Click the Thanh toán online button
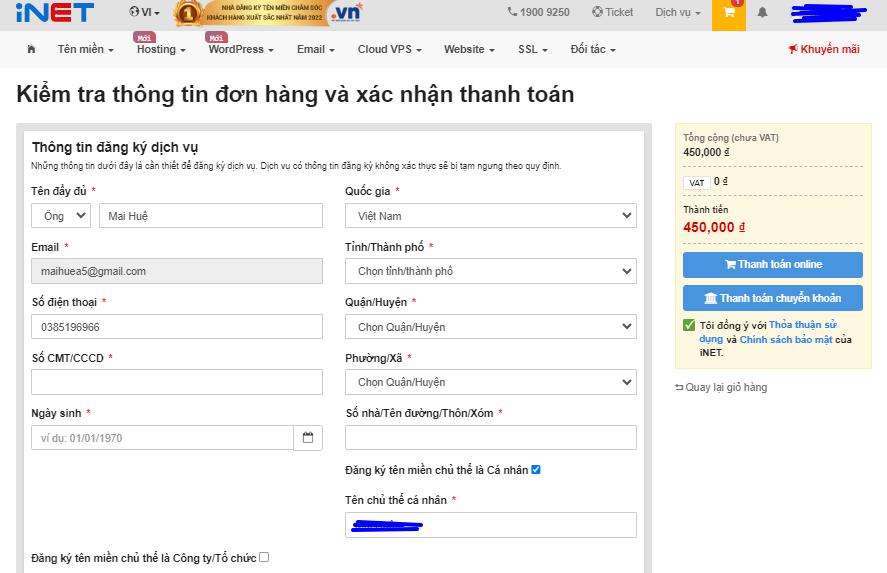This screenshot has height=573, width=887. point(773,265)
